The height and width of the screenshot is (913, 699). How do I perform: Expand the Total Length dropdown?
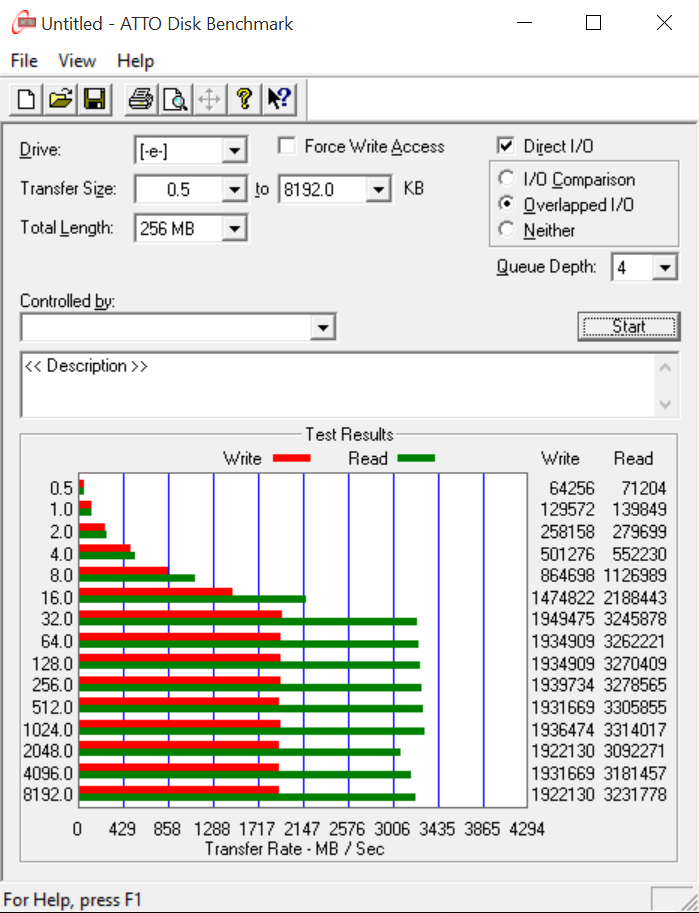(234, 229)
